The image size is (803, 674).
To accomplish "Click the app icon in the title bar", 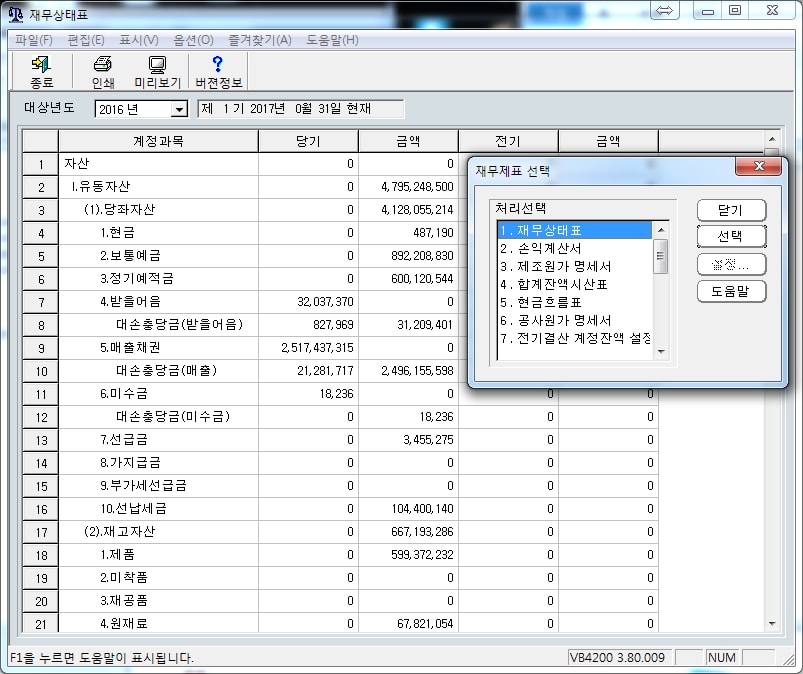I will pos(15,12).
